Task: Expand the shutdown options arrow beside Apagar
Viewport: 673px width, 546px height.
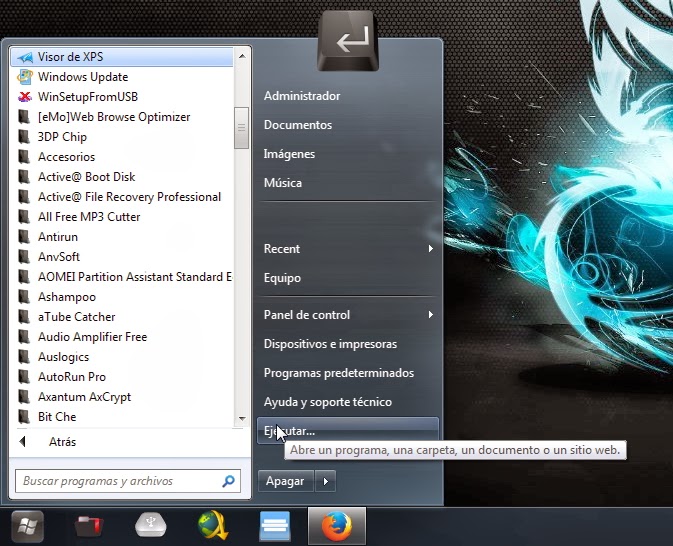Action: point(325,481)
